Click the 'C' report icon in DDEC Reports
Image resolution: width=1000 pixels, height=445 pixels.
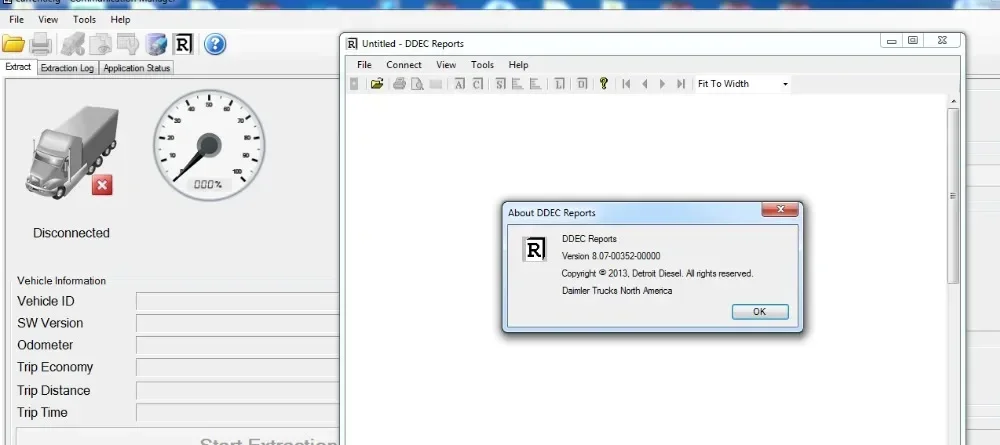click(x=478, y=84)
